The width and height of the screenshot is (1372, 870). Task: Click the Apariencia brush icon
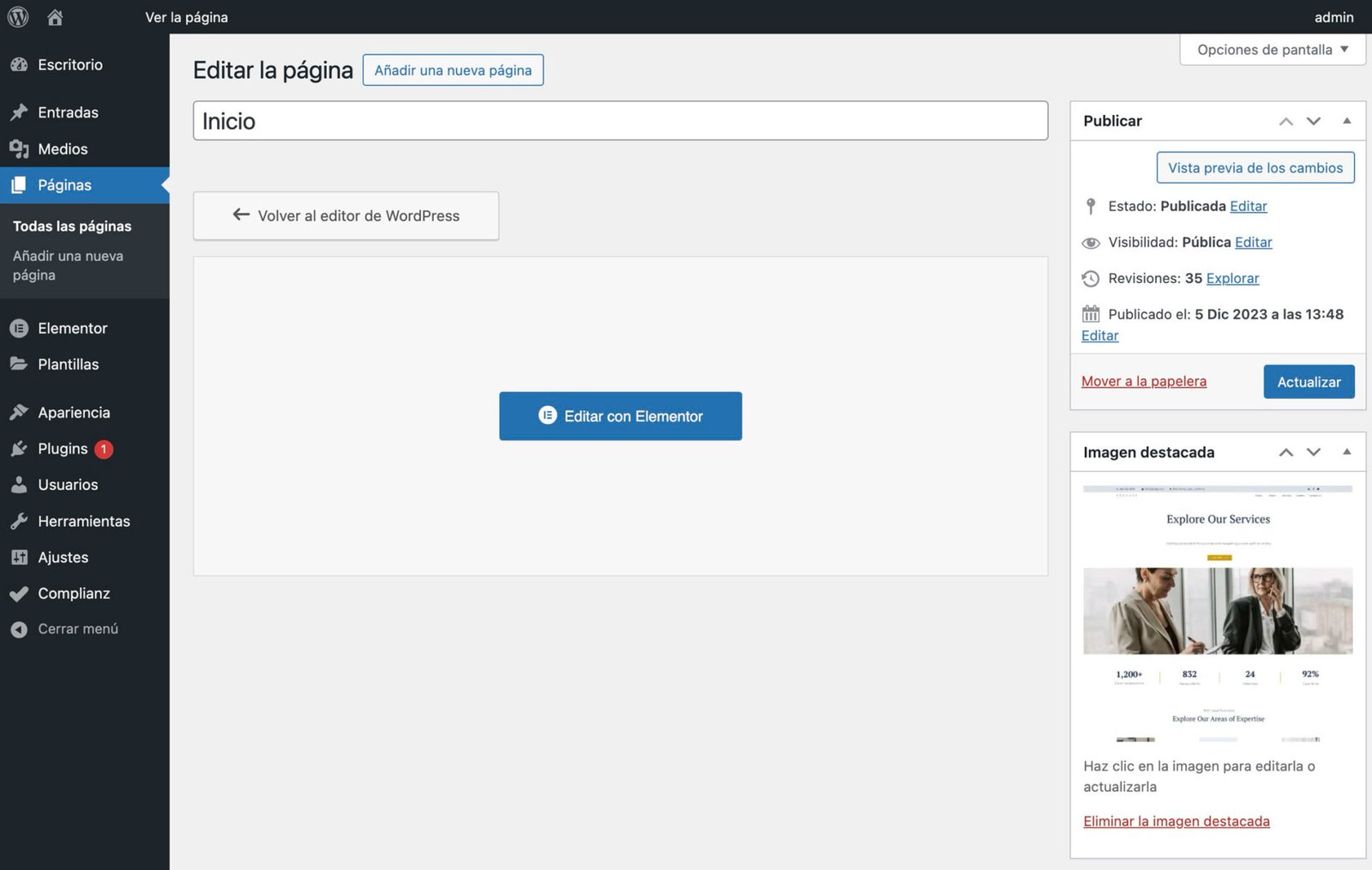point(19,413)
